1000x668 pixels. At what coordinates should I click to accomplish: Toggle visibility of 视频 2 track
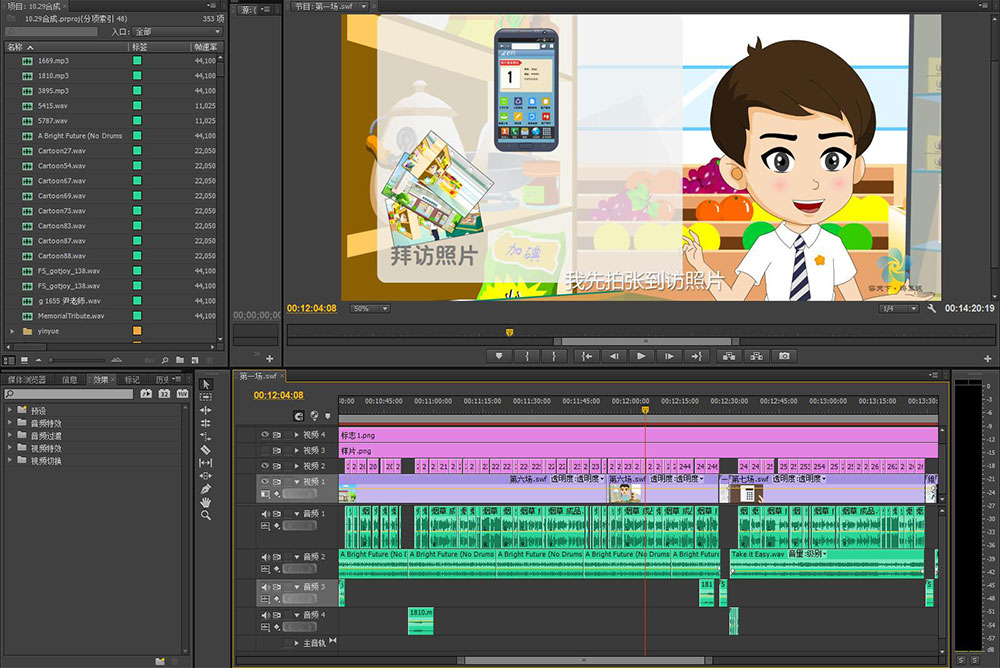265,466
